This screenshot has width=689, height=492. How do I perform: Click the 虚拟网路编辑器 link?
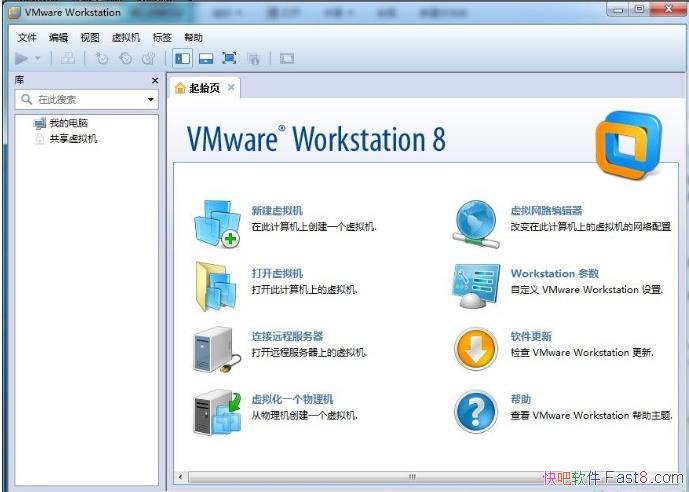(546, 211)
